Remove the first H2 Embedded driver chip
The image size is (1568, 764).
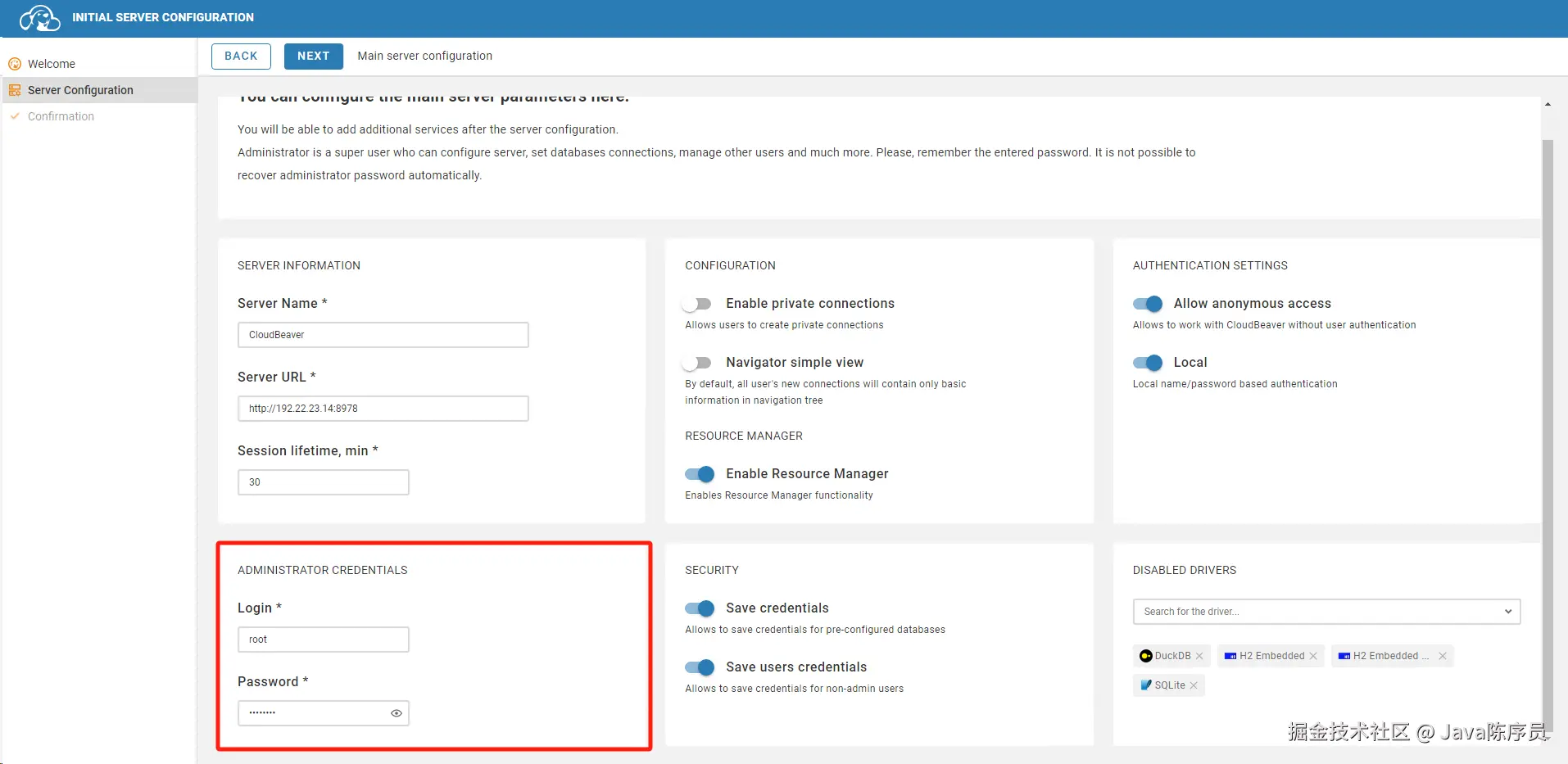pos(1313,656)
